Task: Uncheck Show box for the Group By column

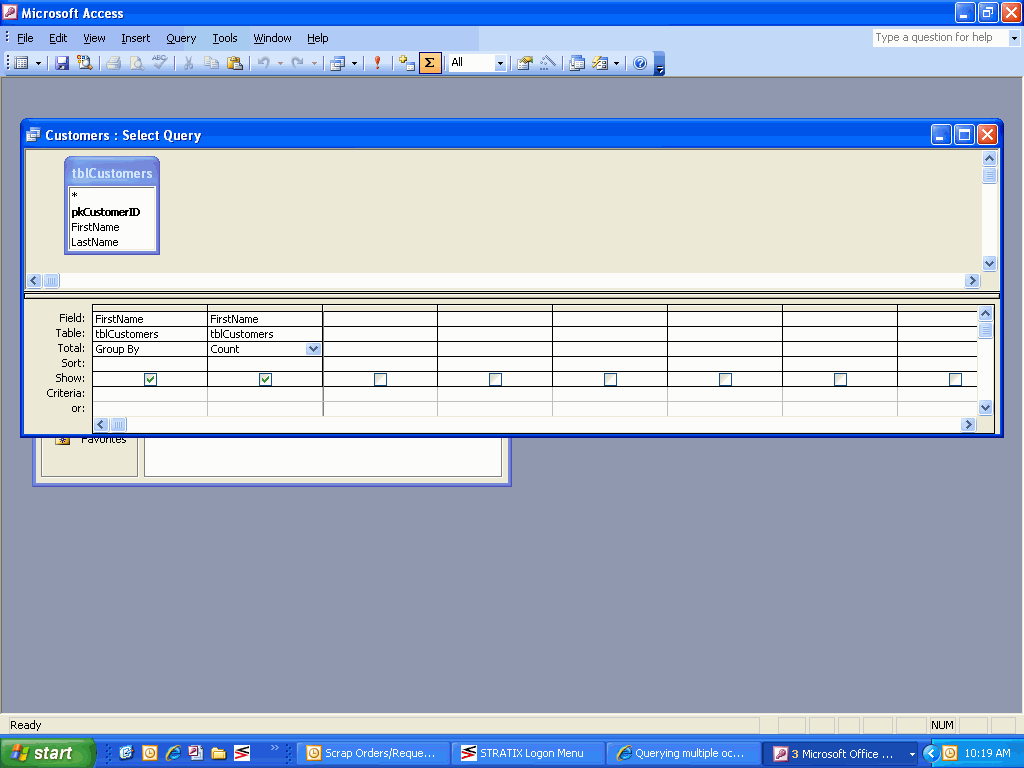Action: (x=150, y=379)
